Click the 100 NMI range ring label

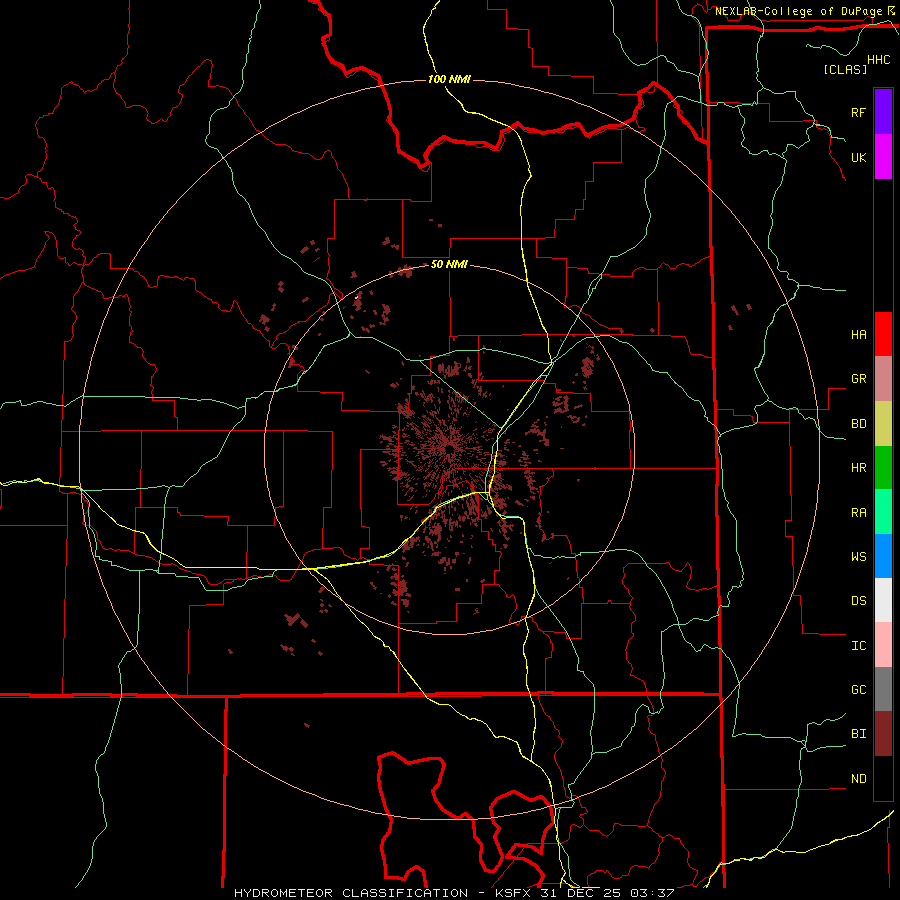[x=449, y=79]
